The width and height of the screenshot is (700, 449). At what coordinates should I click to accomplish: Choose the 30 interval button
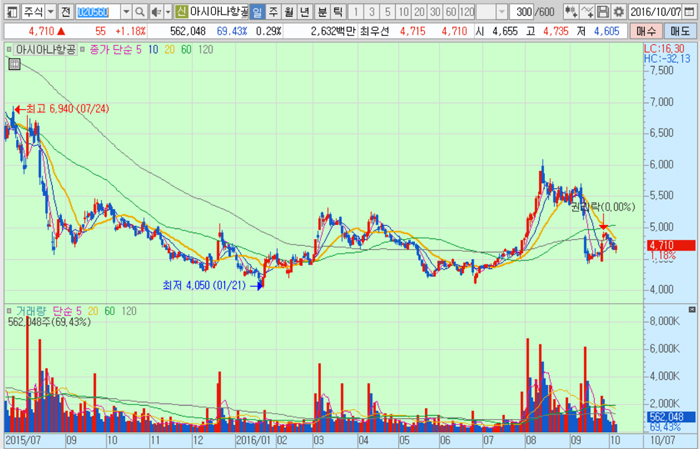click(436, 12)
